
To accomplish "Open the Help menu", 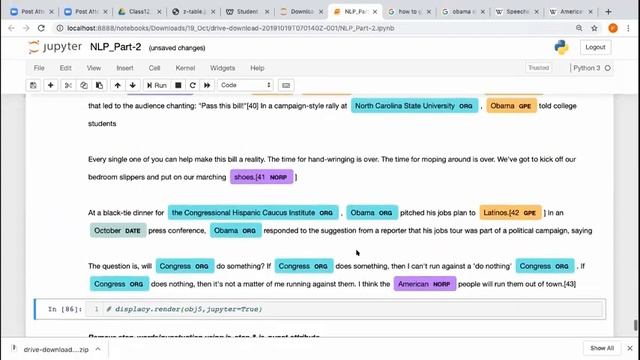I will (257, 68).
